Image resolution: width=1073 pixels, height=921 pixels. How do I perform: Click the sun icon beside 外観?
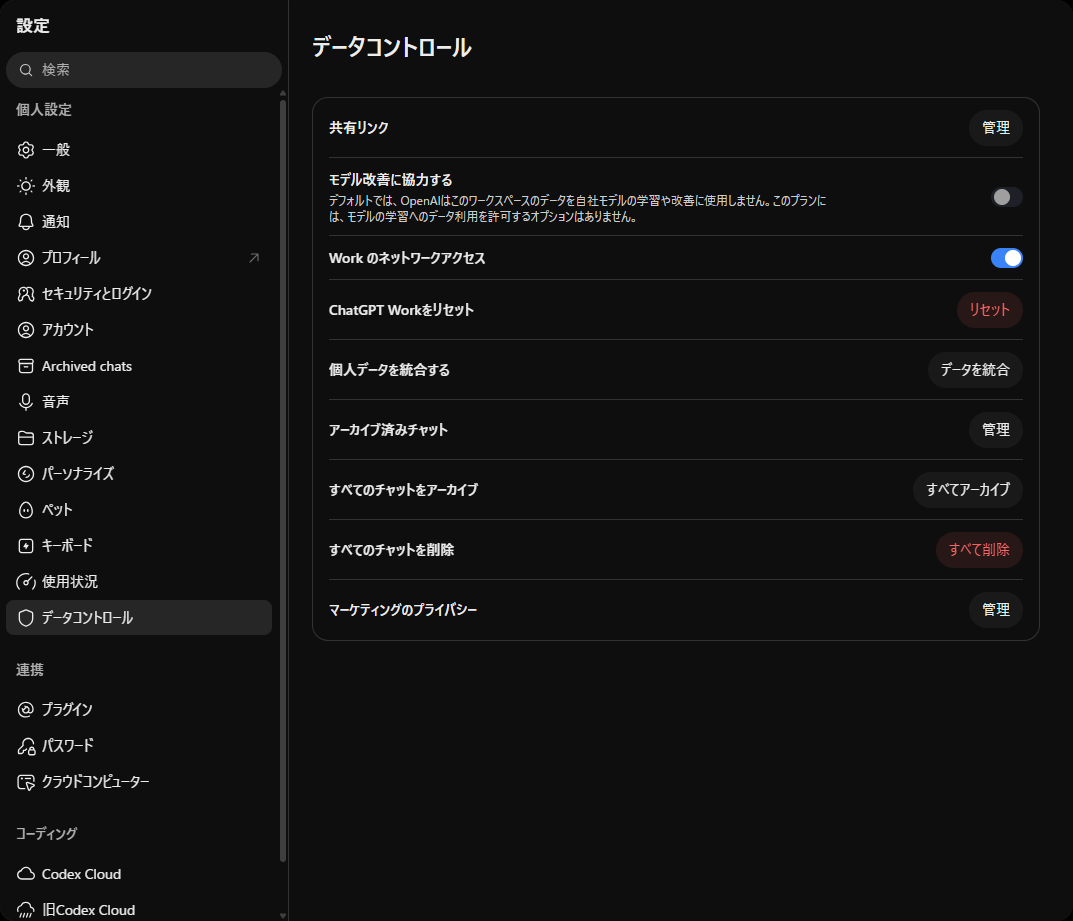pos(26,186)
